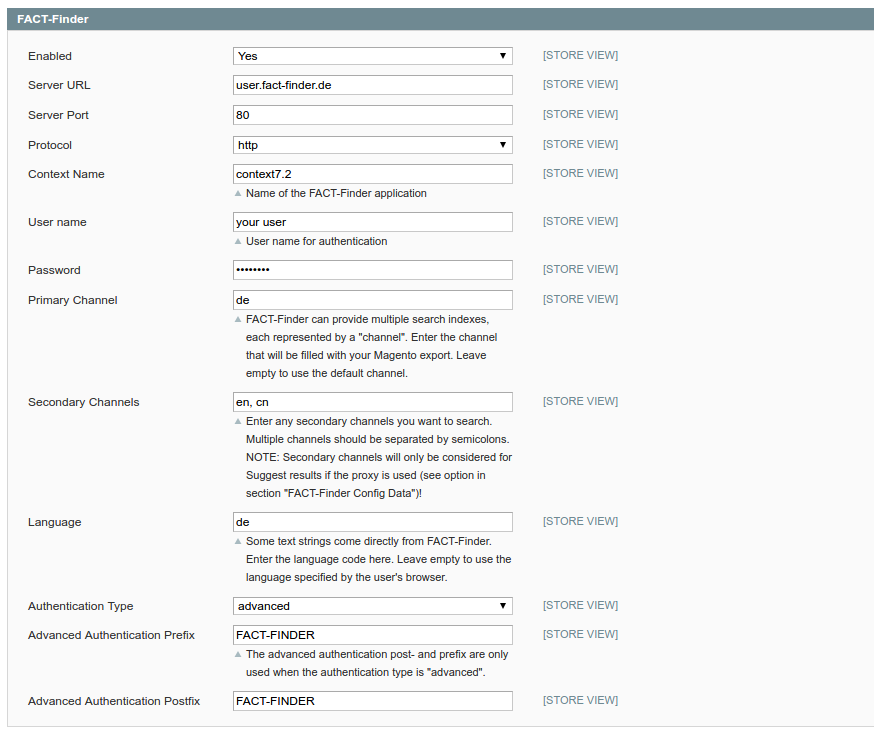This screenshot has width=874, height=732.
Task: Click the Secondary Channels field
Action: pyautogui.click(x=371, y=401)
